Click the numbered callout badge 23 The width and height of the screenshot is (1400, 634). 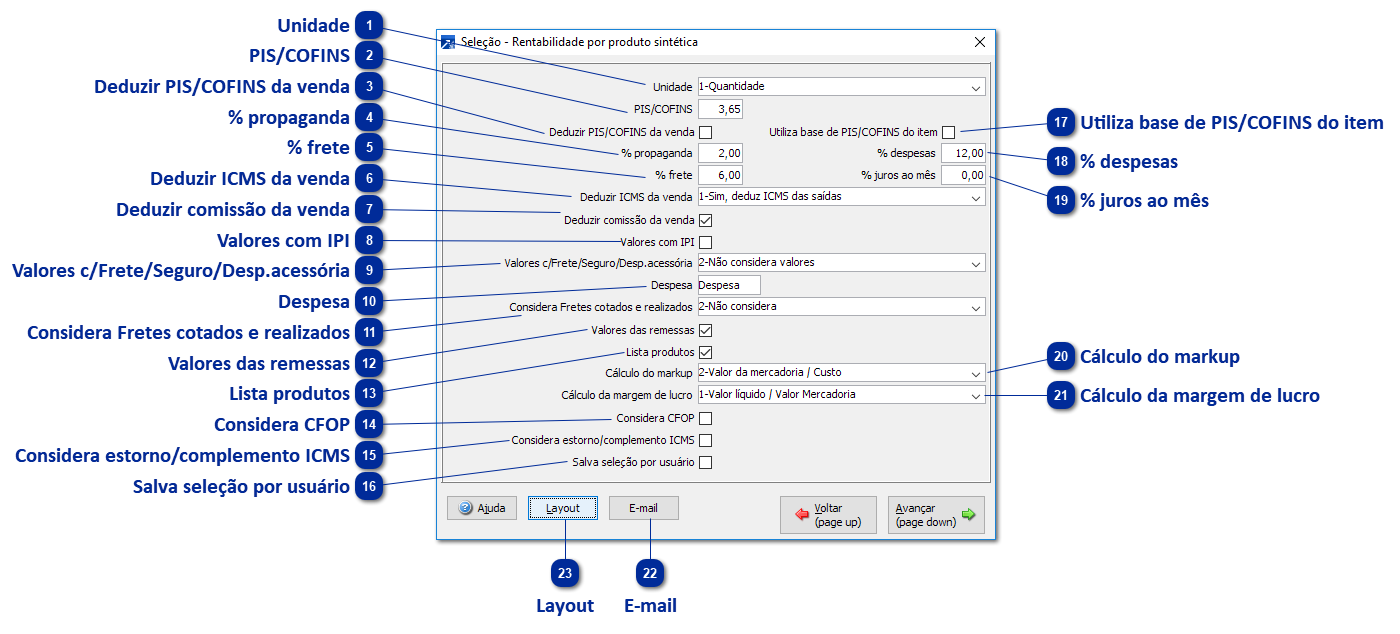pyautogui.click(x=566, y=574)
